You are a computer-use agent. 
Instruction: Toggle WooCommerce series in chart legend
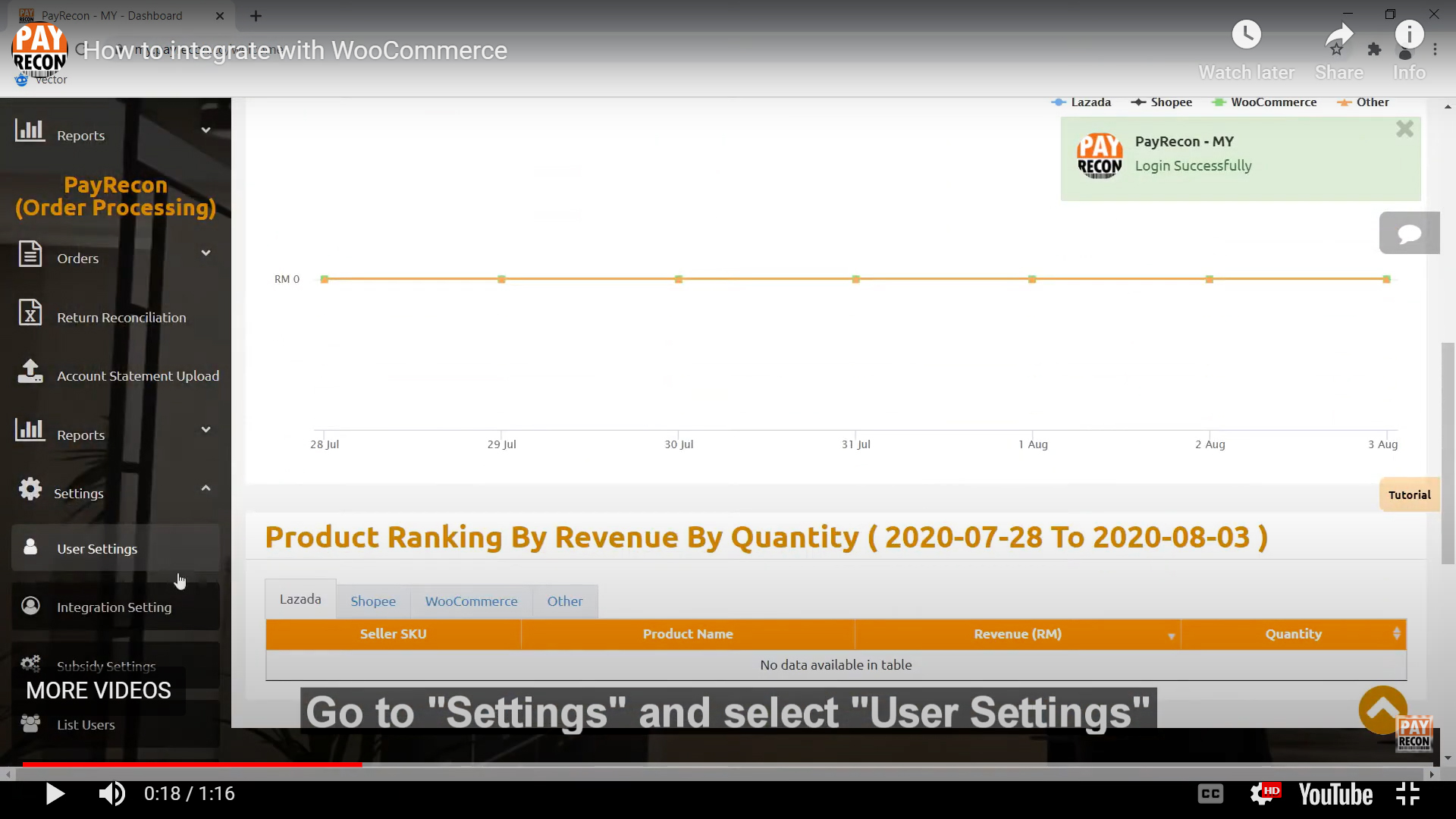click(x=1263, y=102)
